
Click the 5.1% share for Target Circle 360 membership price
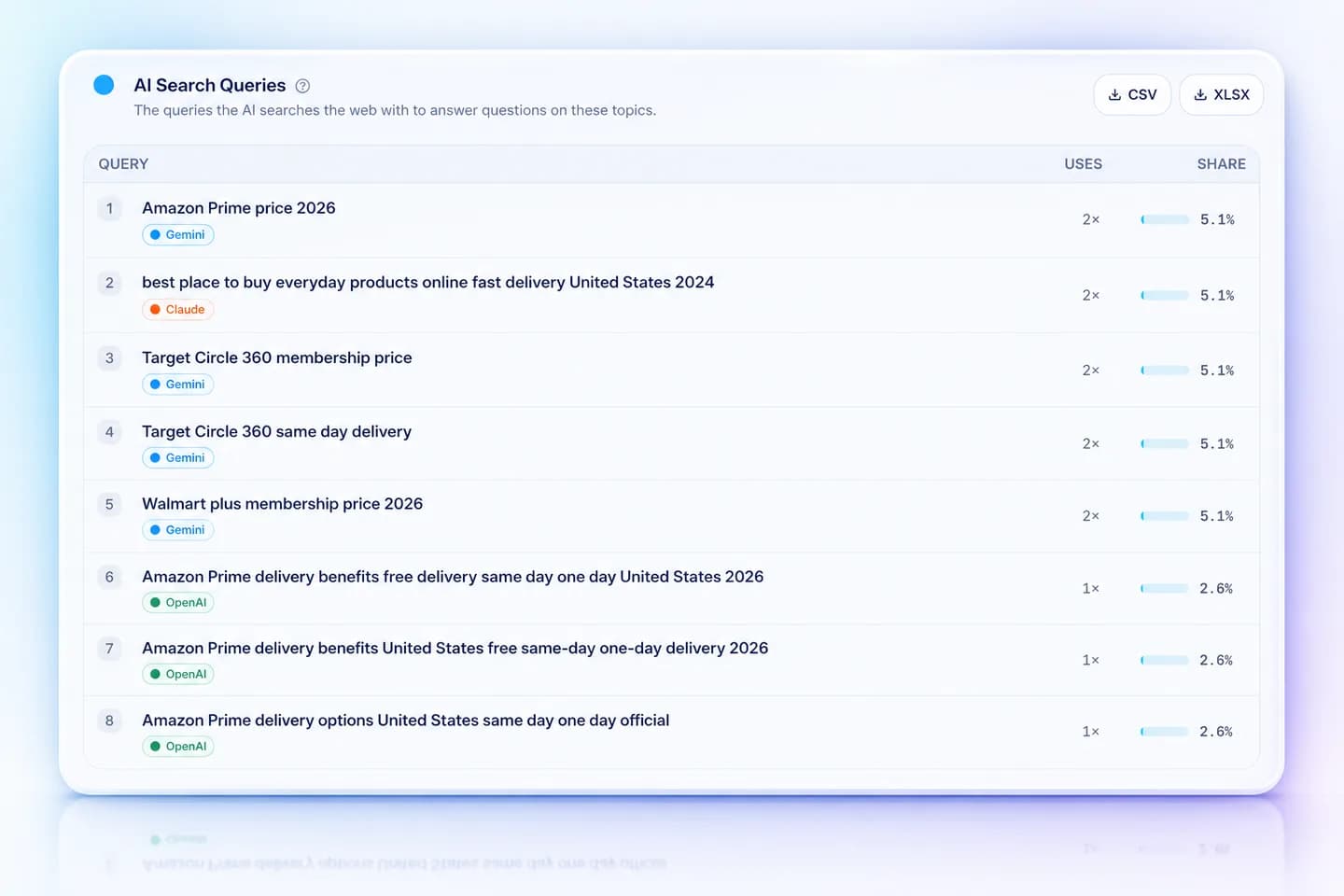[x=1217, y=370]
